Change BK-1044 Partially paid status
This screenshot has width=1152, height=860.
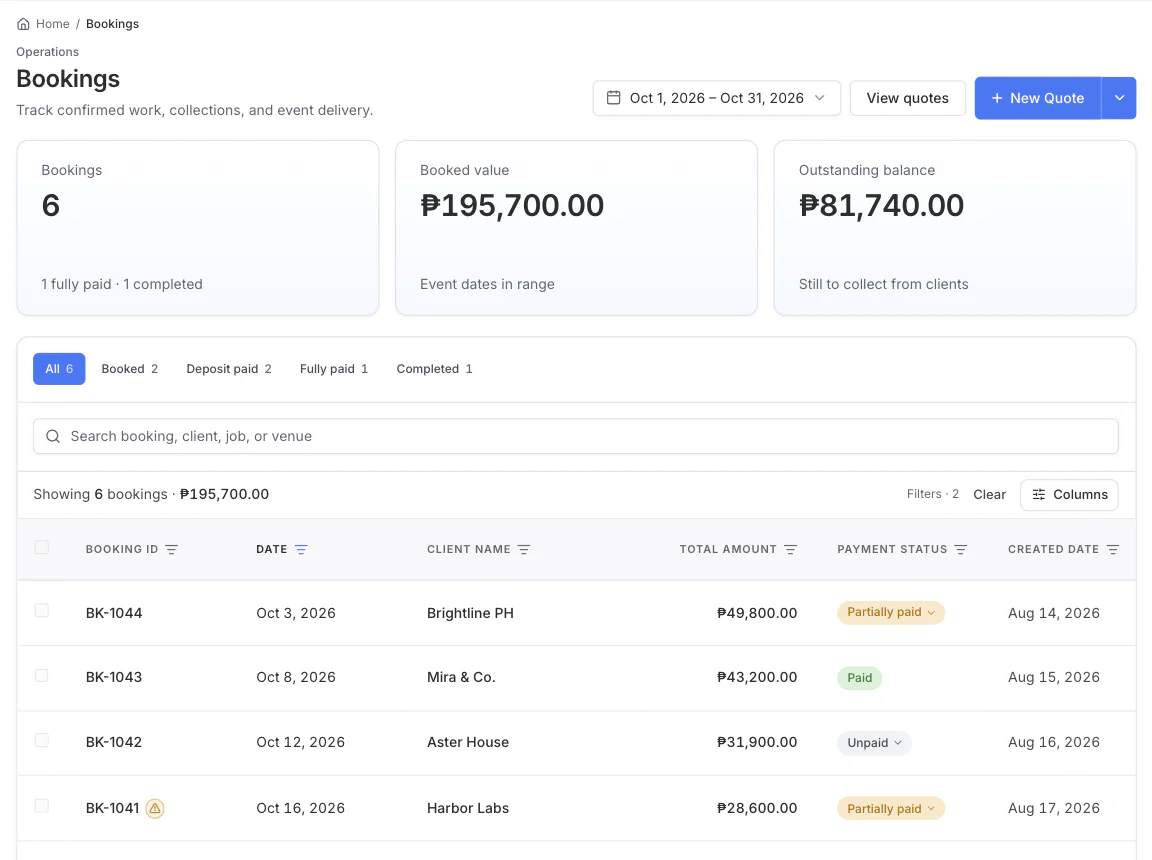(890, 613)
